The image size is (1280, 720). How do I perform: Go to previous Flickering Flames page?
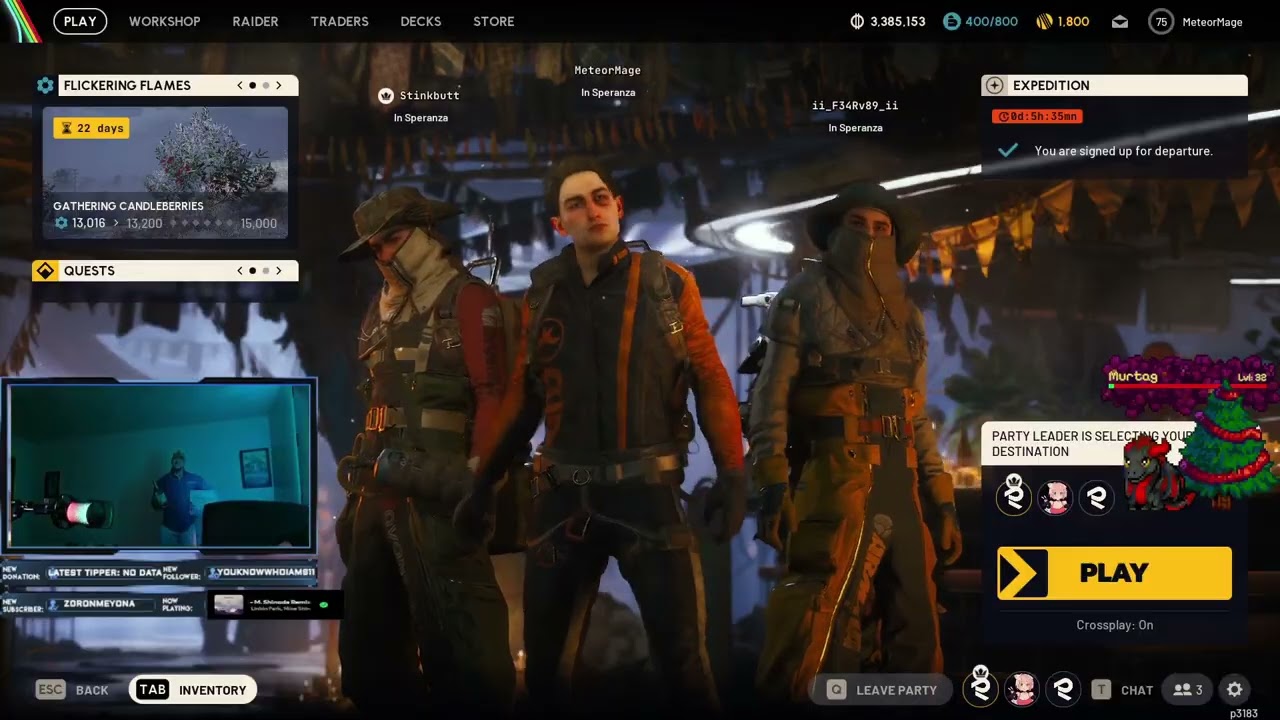(x=240, y=85)
